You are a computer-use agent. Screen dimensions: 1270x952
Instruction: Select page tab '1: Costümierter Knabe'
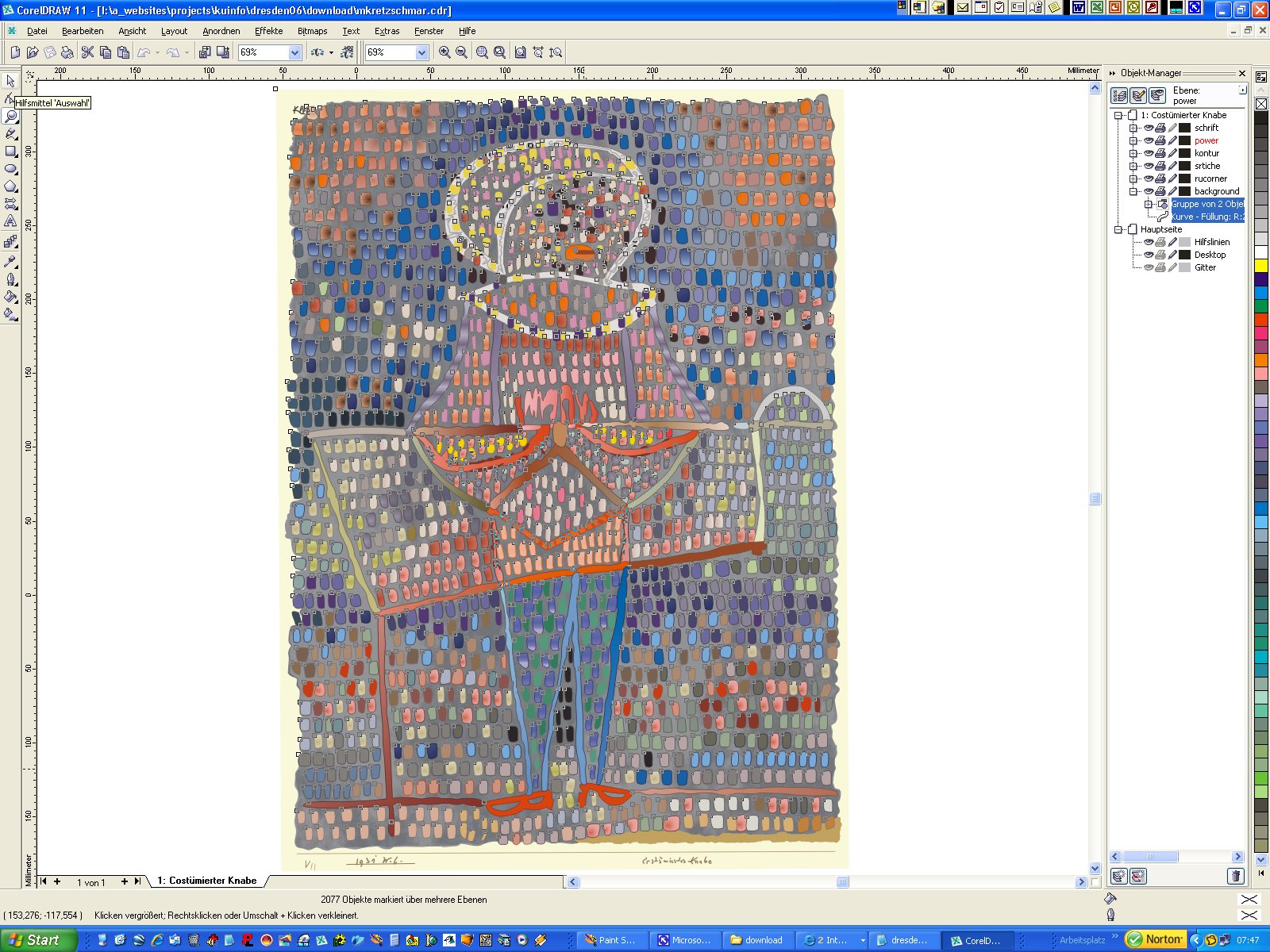coord(207,881)
